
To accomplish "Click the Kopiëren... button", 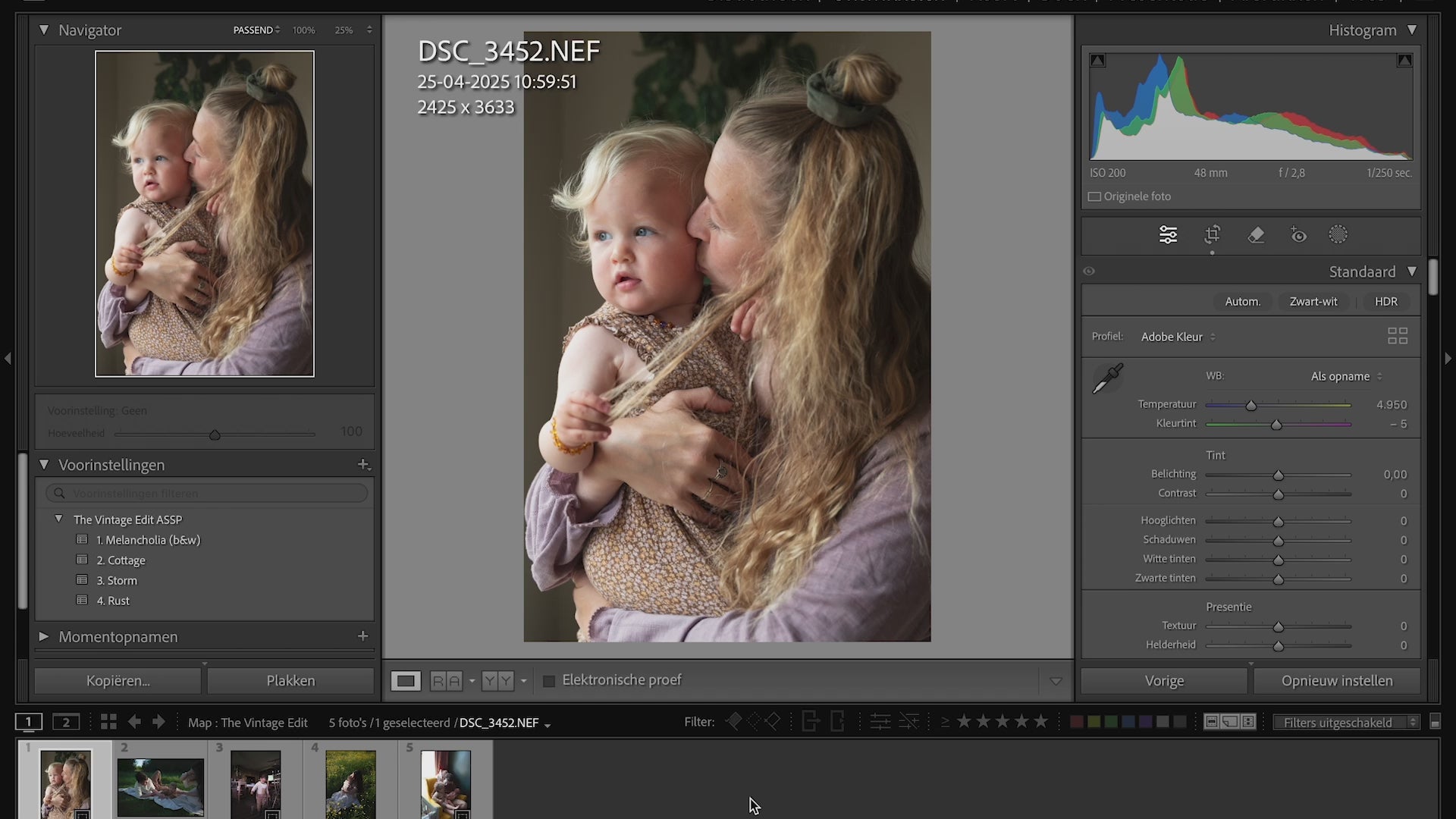I will 118,681.
